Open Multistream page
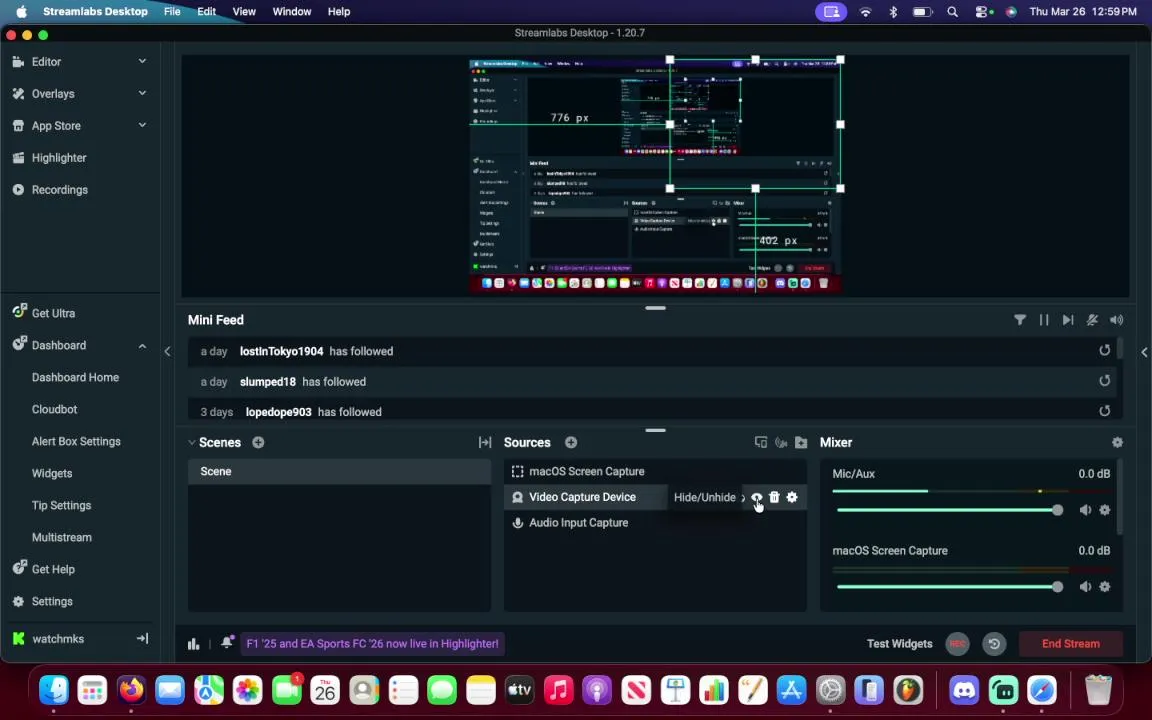This screenshot has height=720, width=1152. (62, 537)
